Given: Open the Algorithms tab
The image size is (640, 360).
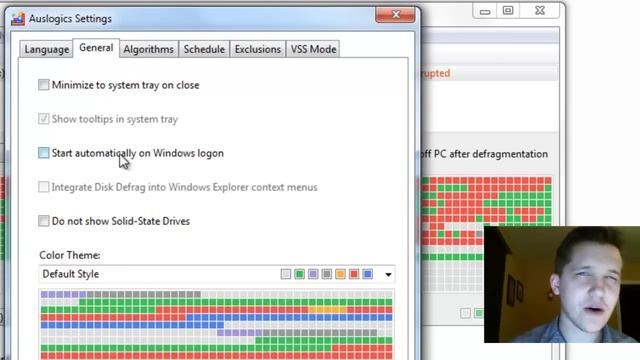Looking at the screenshot, I should pos(149,49).
